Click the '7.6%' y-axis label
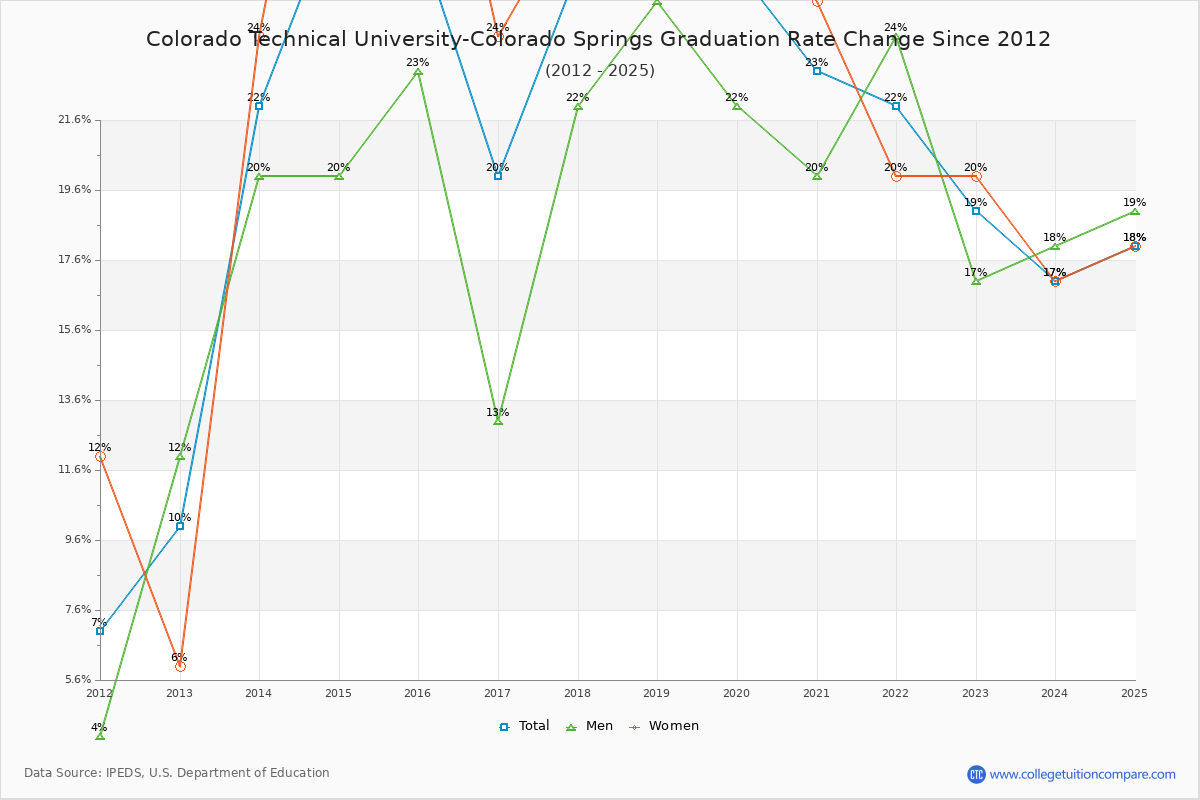The height and width of the screenshot is (800, 1200). click(x=78, y=610)
